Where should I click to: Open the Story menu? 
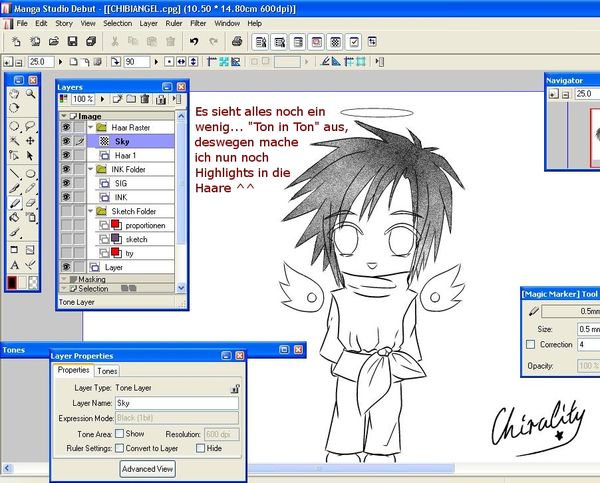pyautogui.click(x=64, y=23)
